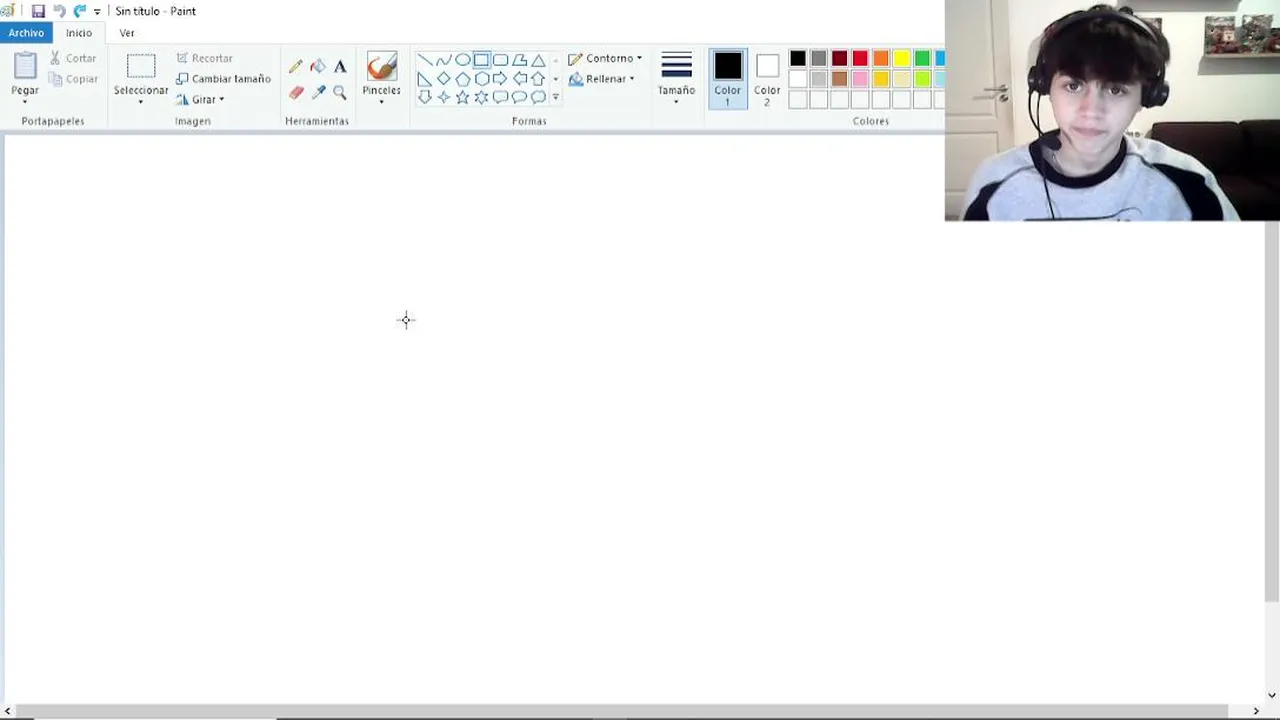Open the Archivo file menu
The width and height of the screenshot is (1280, 720).
26,33
